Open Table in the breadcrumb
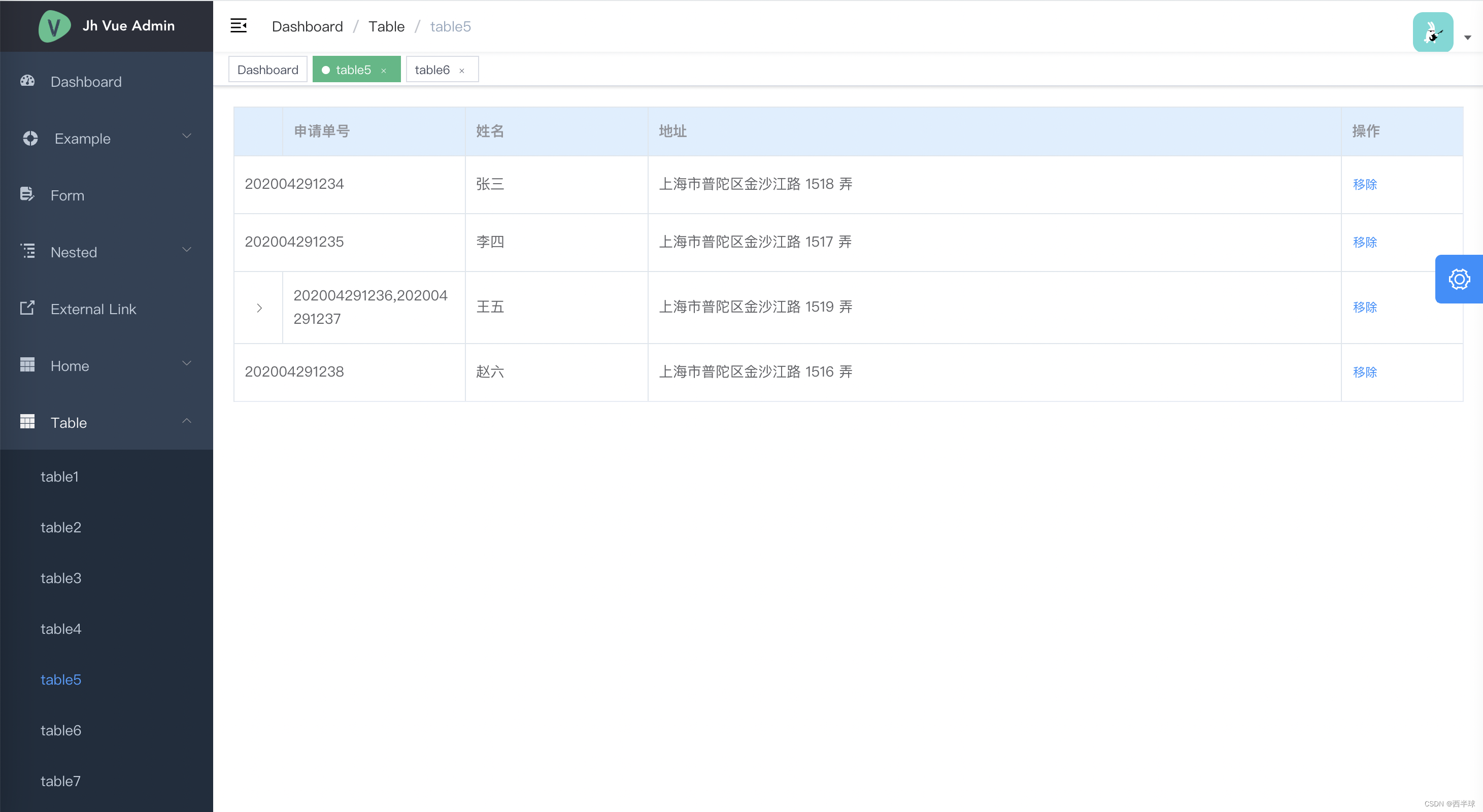 [386, 26]
